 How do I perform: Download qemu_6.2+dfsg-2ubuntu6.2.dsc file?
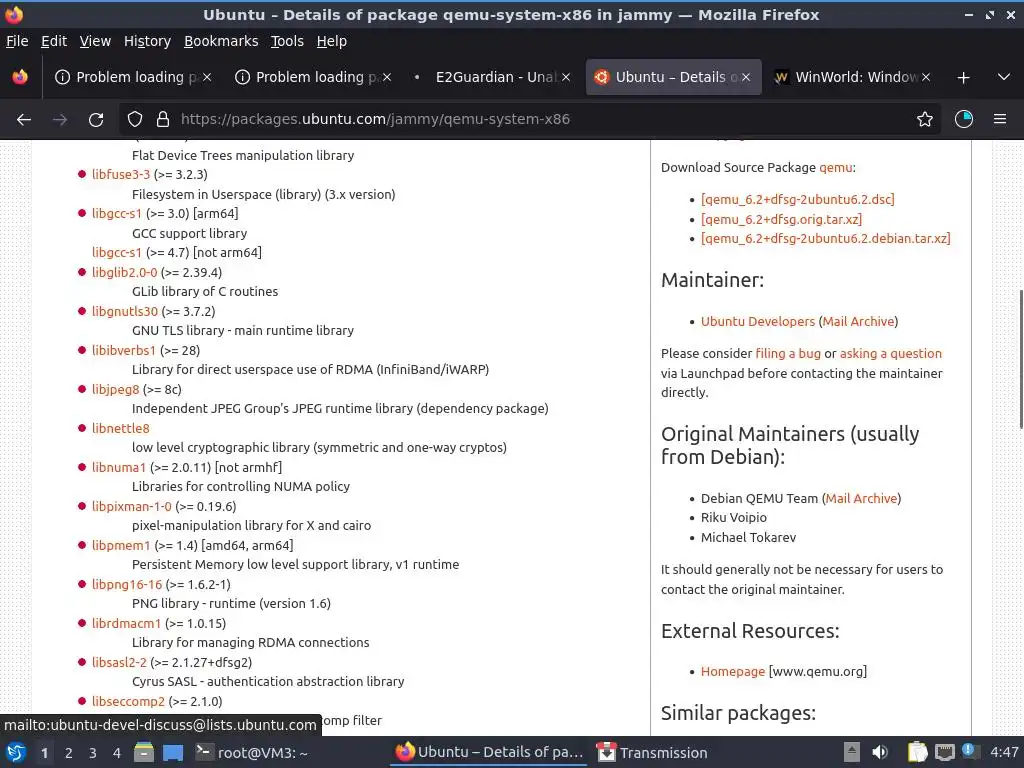point(798,199)
